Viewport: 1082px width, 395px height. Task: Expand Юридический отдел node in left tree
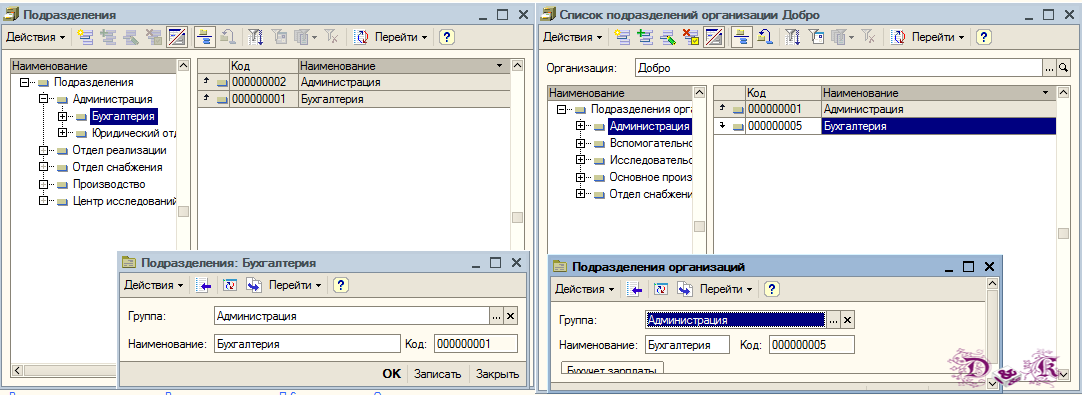(x=62, y=133)
